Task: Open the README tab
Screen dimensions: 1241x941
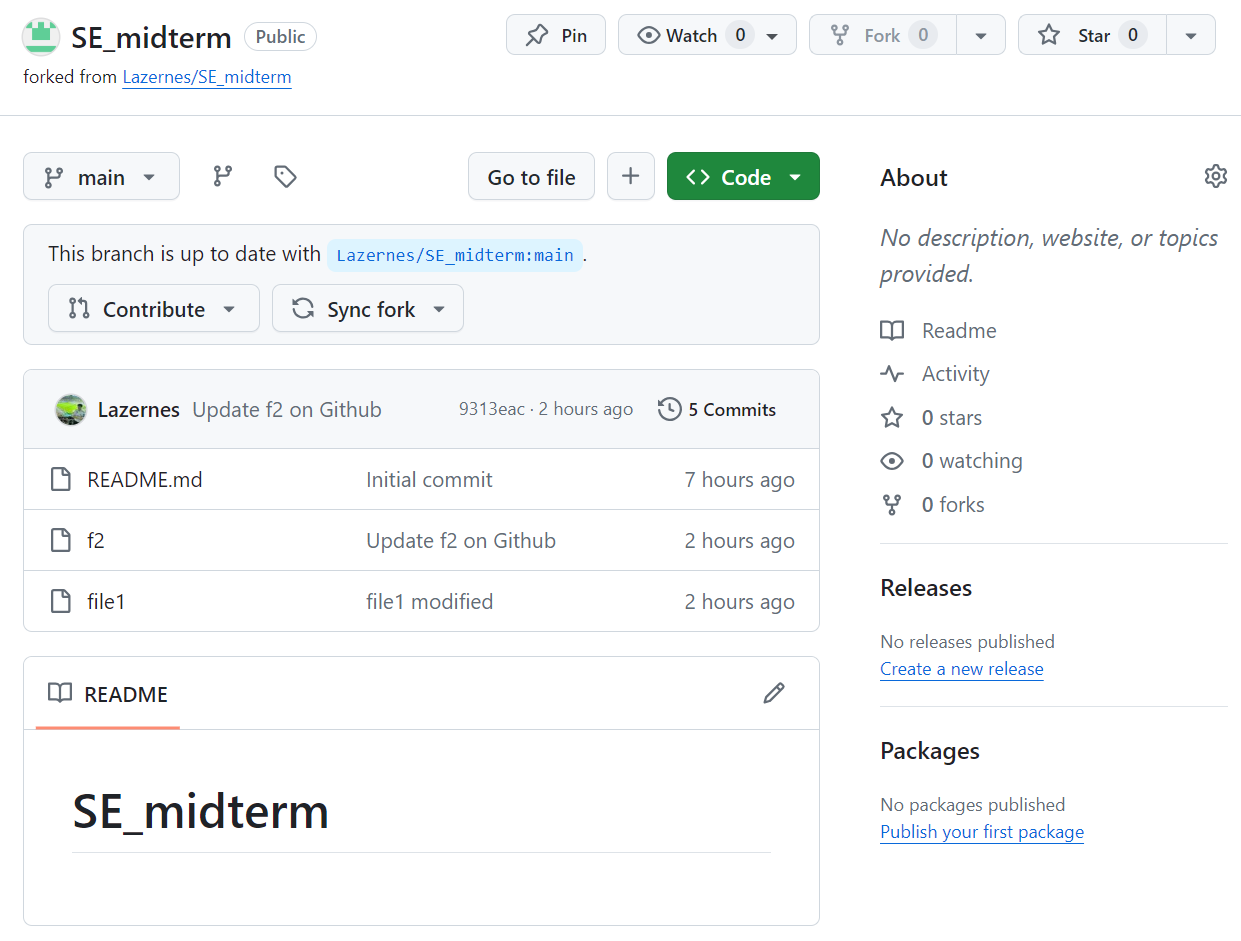Action: [x=108, y=694]
